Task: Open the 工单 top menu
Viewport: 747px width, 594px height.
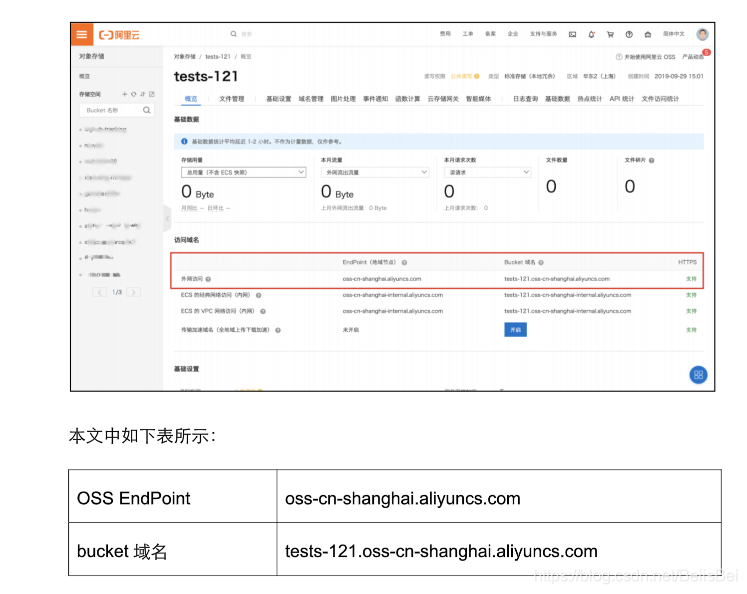Action: point(467,34)
